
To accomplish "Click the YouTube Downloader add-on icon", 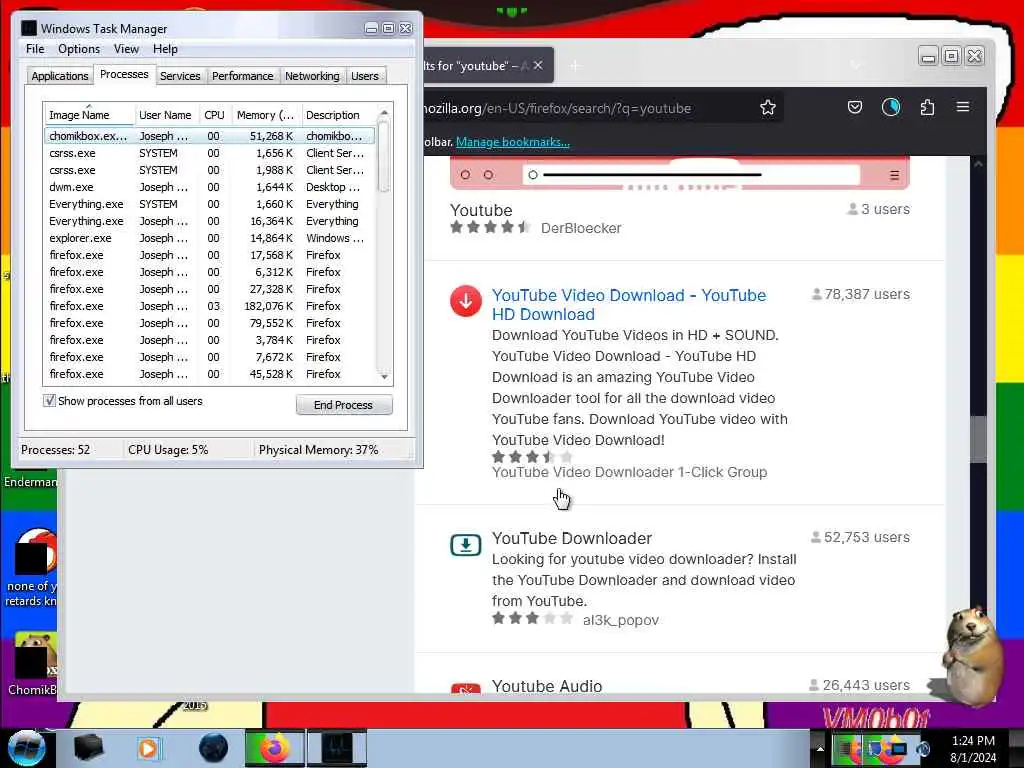I will (466, 545).
